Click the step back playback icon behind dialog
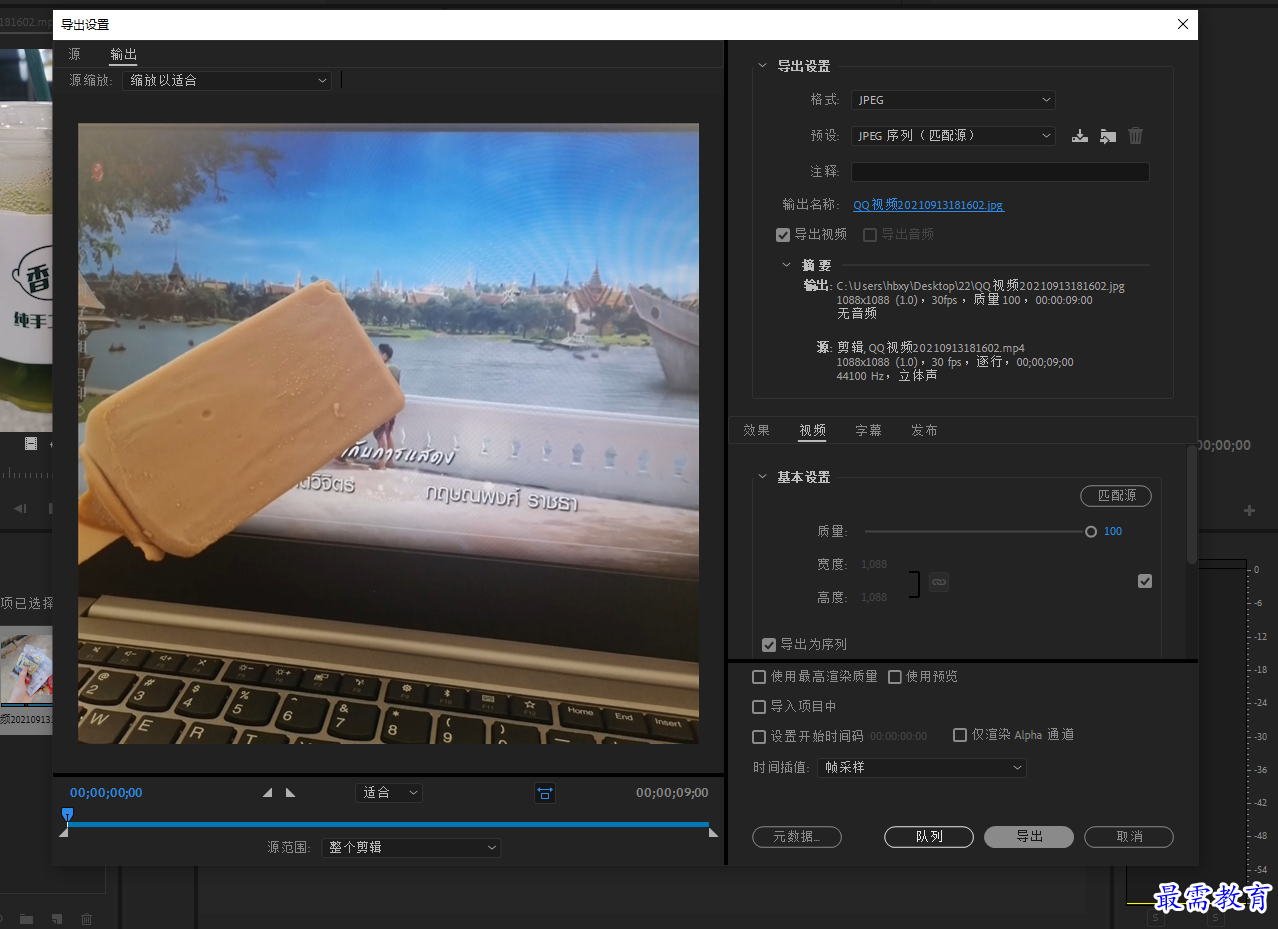Image resolution: width=1278 pixels, height=929 pixels. [20, 509]
